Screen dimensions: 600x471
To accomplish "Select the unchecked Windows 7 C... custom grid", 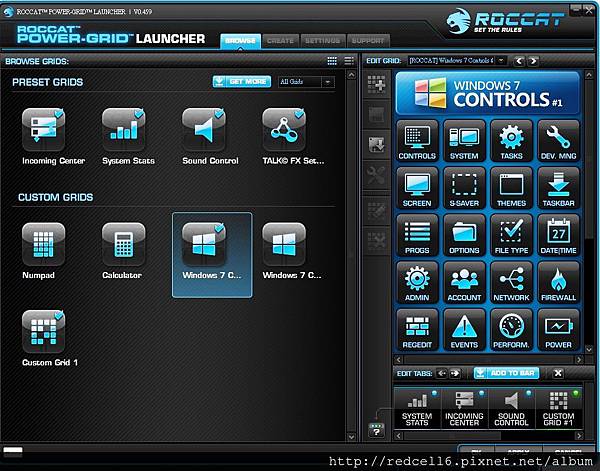I will point(284,244).
